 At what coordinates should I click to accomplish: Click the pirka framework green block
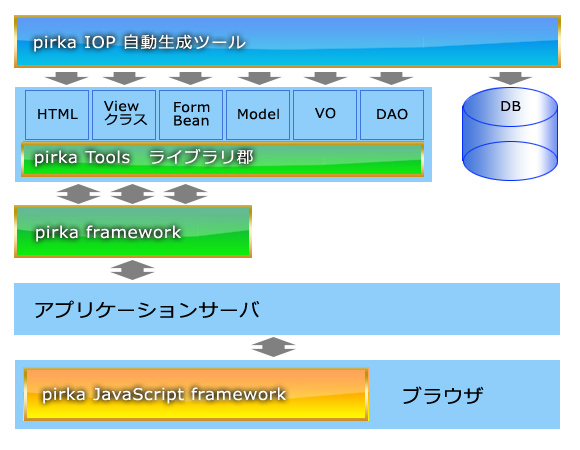click(x=133, y=231)
